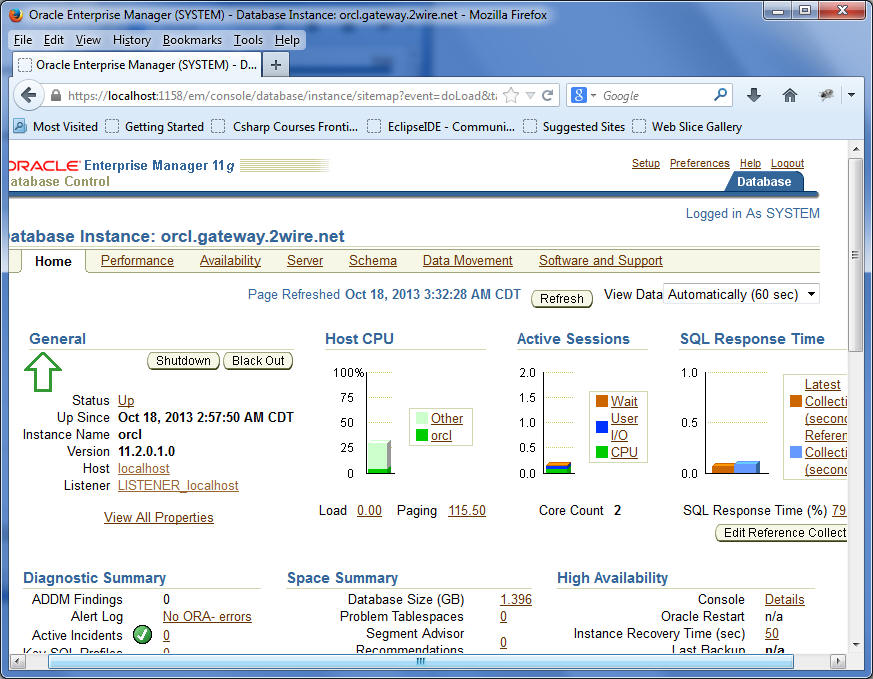The height and width of the screenshot is (679, 873).
Task: Click the Shutdown button
Action: click(x=183, y=361)
